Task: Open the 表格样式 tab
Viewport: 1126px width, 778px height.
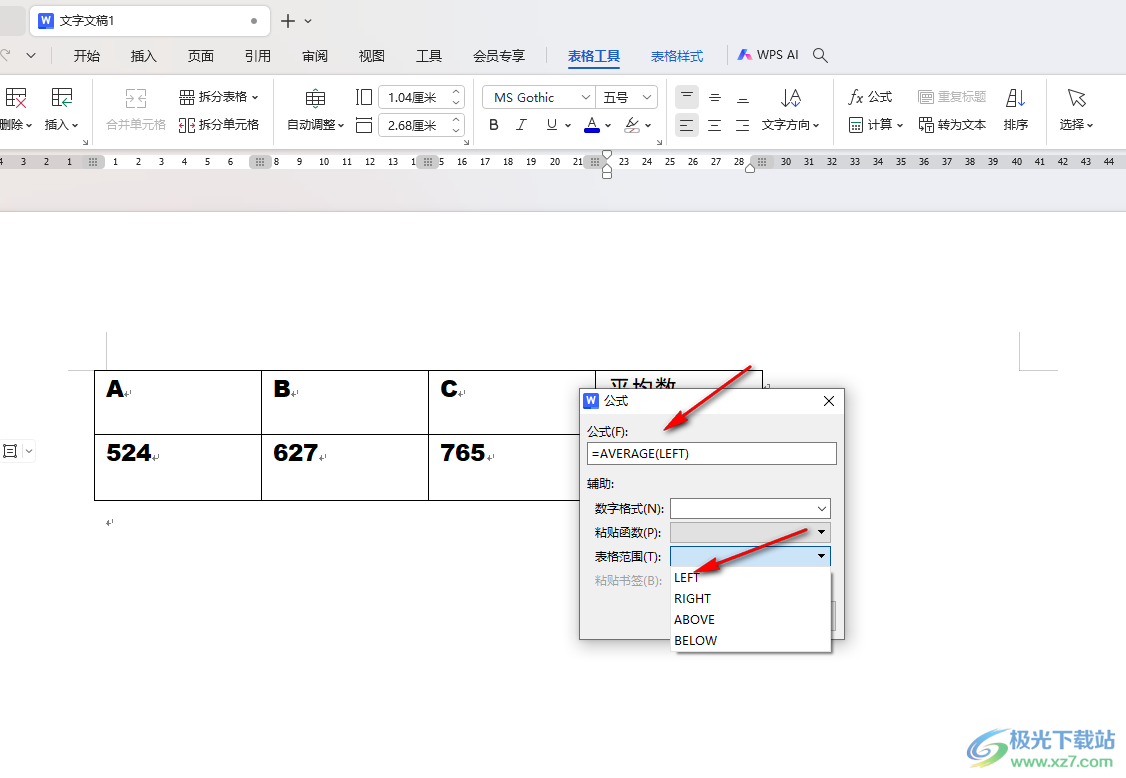Action: pyautogui.click(x=676, y=55)
